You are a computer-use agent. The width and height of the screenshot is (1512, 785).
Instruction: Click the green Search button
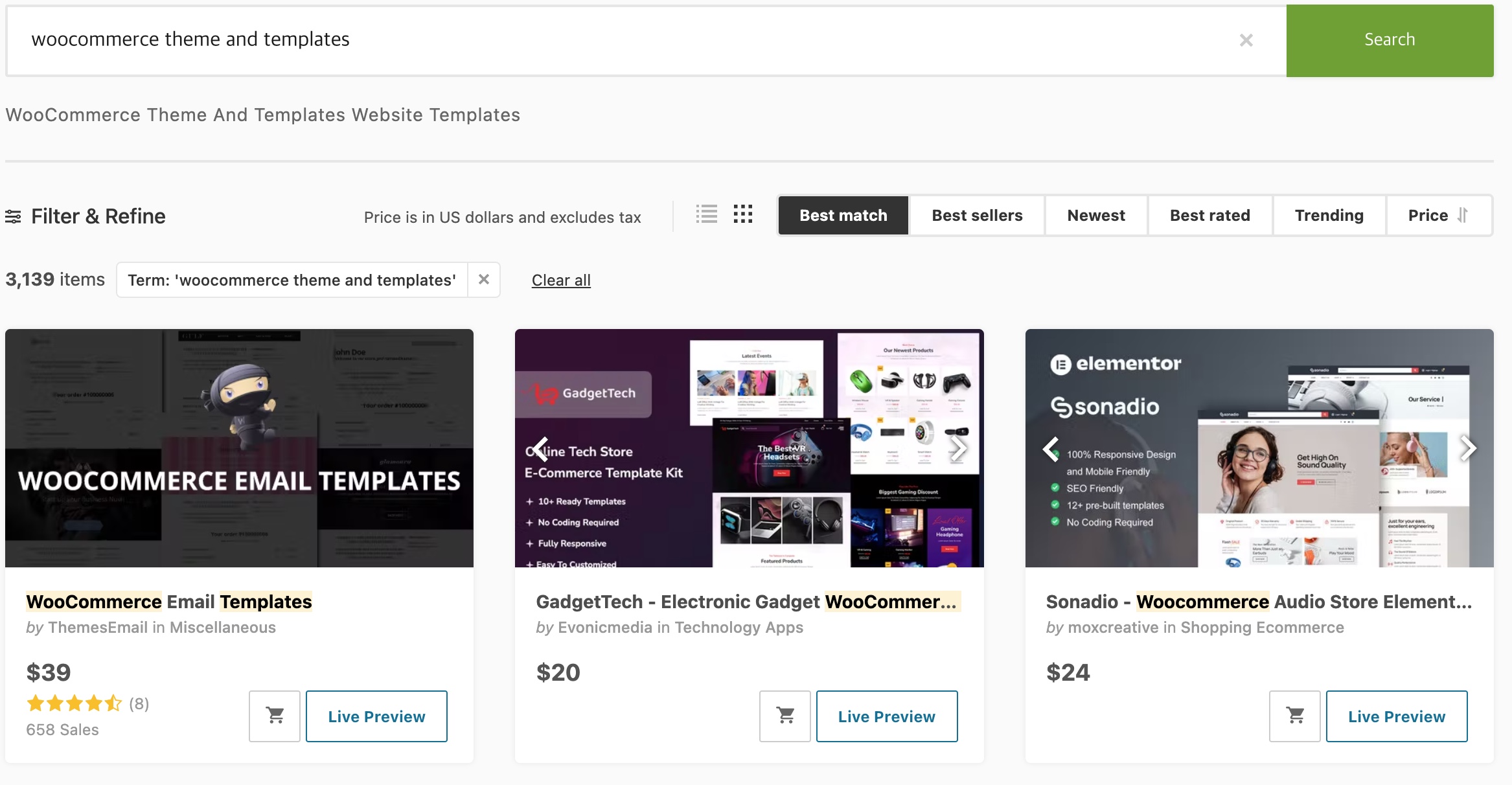[x=1390, y=40]
